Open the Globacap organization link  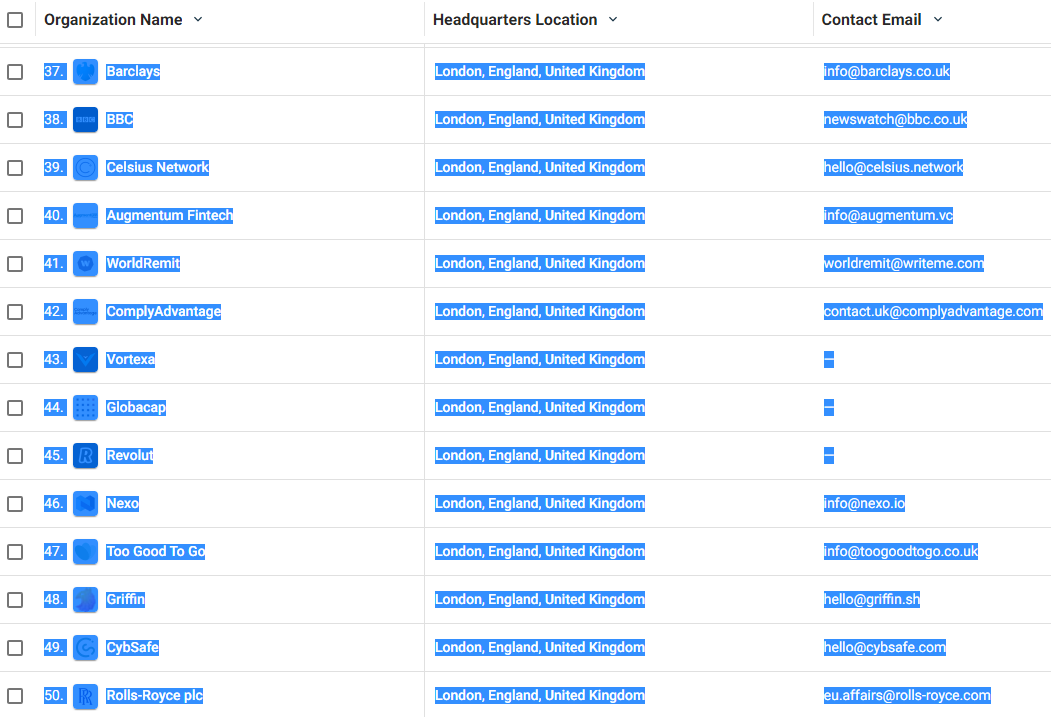coord(136,407)
